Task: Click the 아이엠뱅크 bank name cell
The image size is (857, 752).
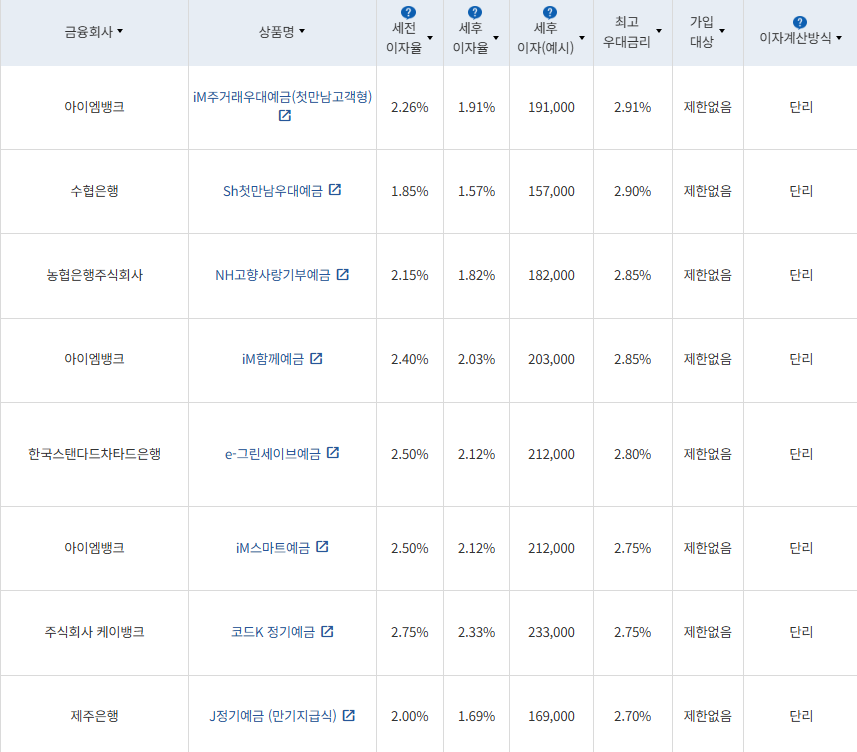Action: pyautogui.click(x=94, y=107)
